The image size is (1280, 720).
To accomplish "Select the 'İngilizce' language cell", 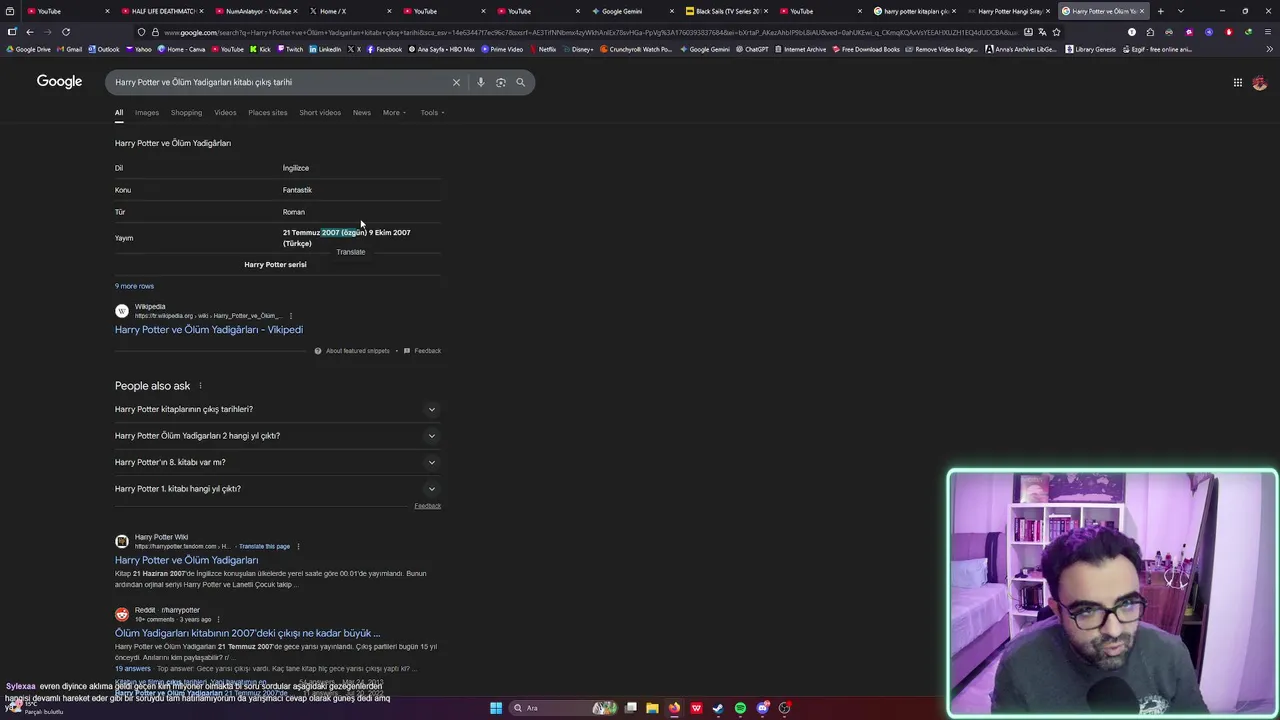I will [296, 168].
